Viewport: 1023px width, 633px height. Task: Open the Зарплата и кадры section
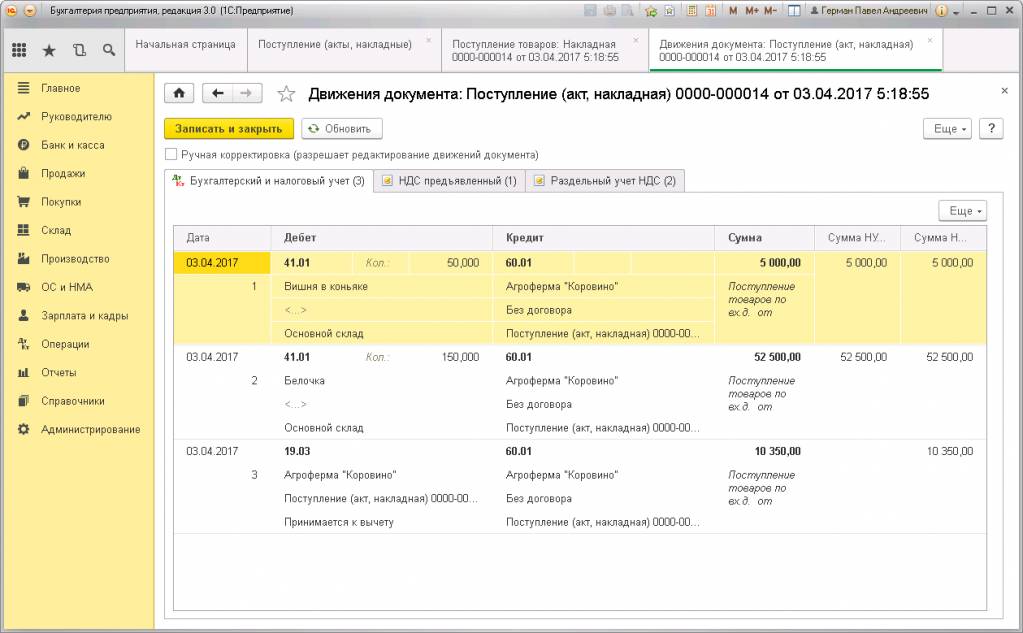coord(84,316)
